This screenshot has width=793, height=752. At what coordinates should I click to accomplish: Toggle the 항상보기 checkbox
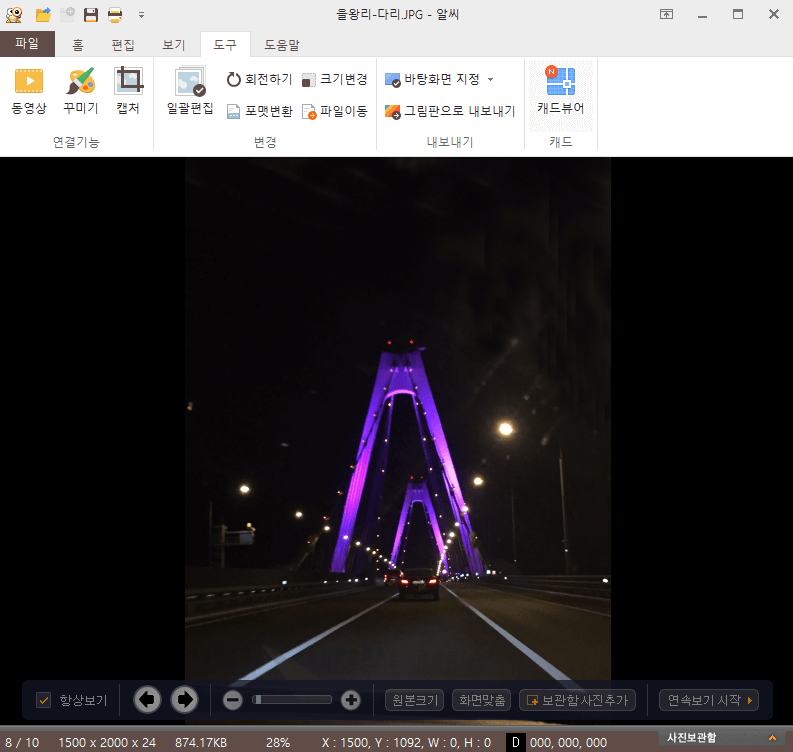click(44, 700)
